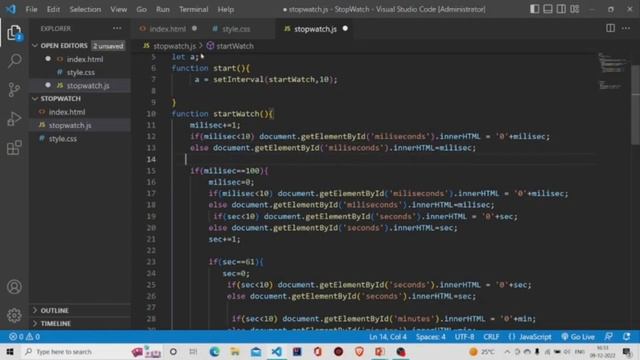Click the Ln 14, Col 4 status entry
This screenshot has height=360, width=640.
click(x=388, y=337)
